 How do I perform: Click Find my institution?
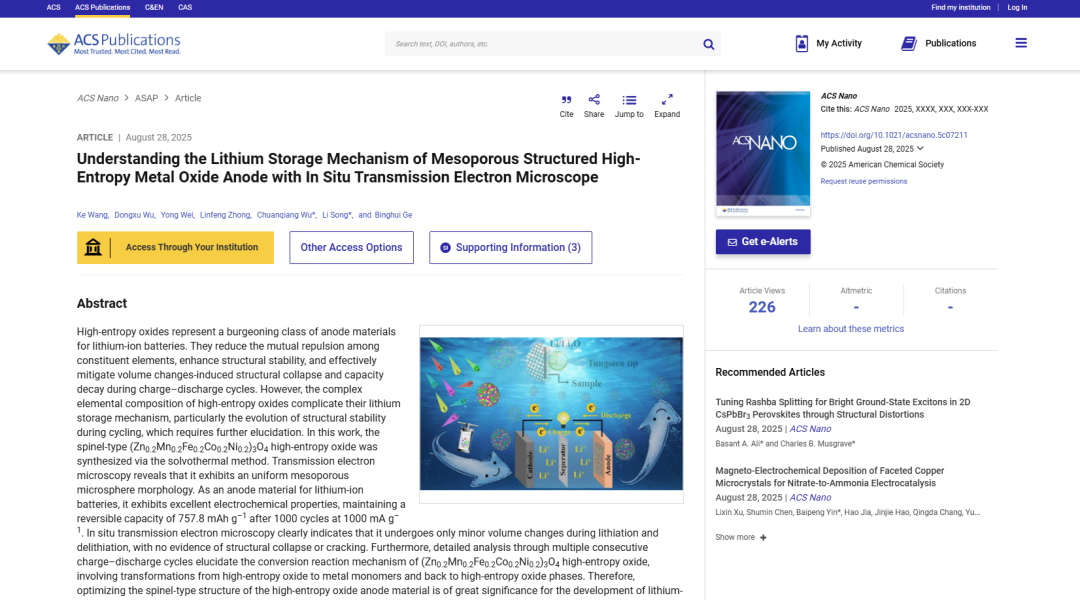coord(960,8)
